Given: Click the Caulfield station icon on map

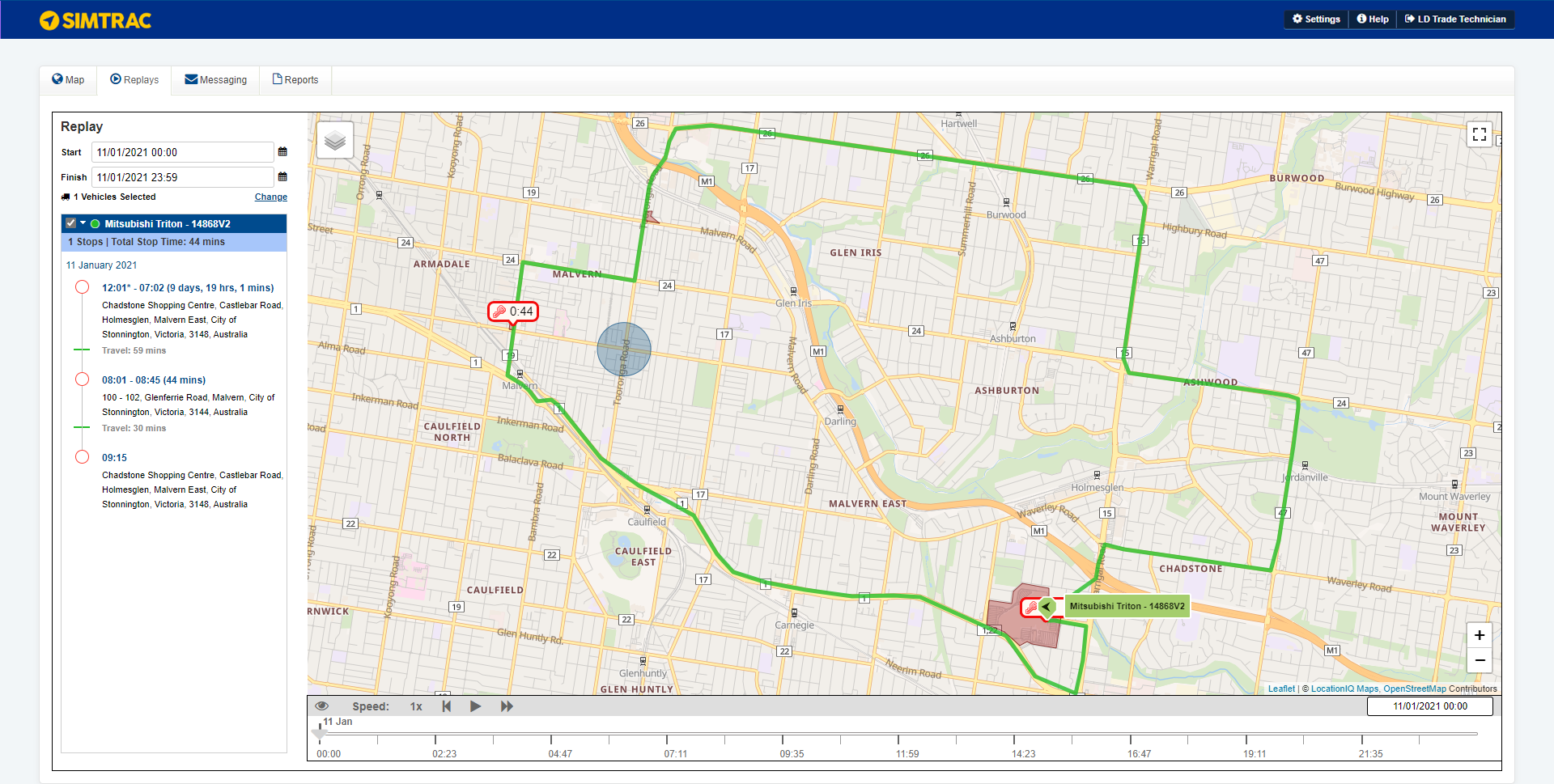Looking at the screenshot, I should (647, 510).
